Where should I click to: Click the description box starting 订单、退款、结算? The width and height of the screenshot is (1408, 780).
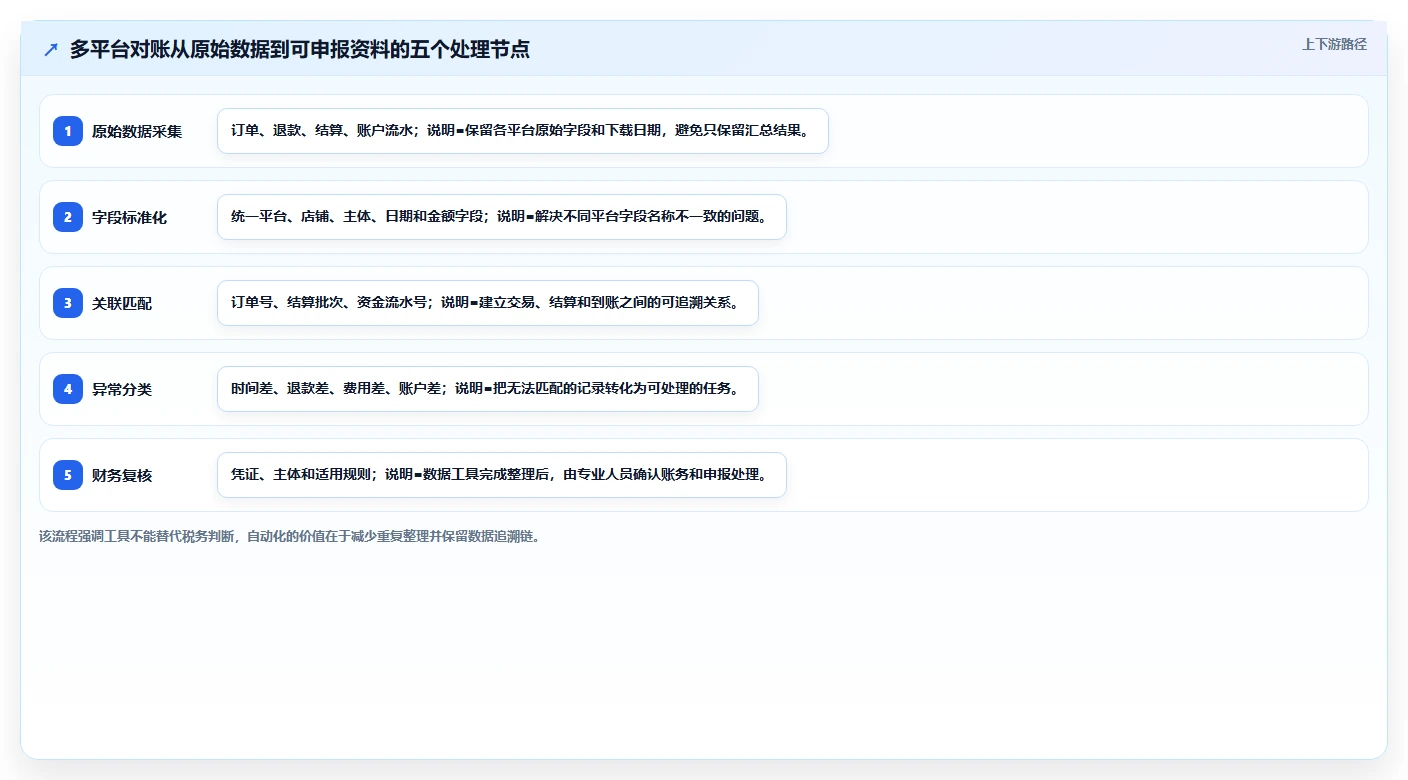523,131
